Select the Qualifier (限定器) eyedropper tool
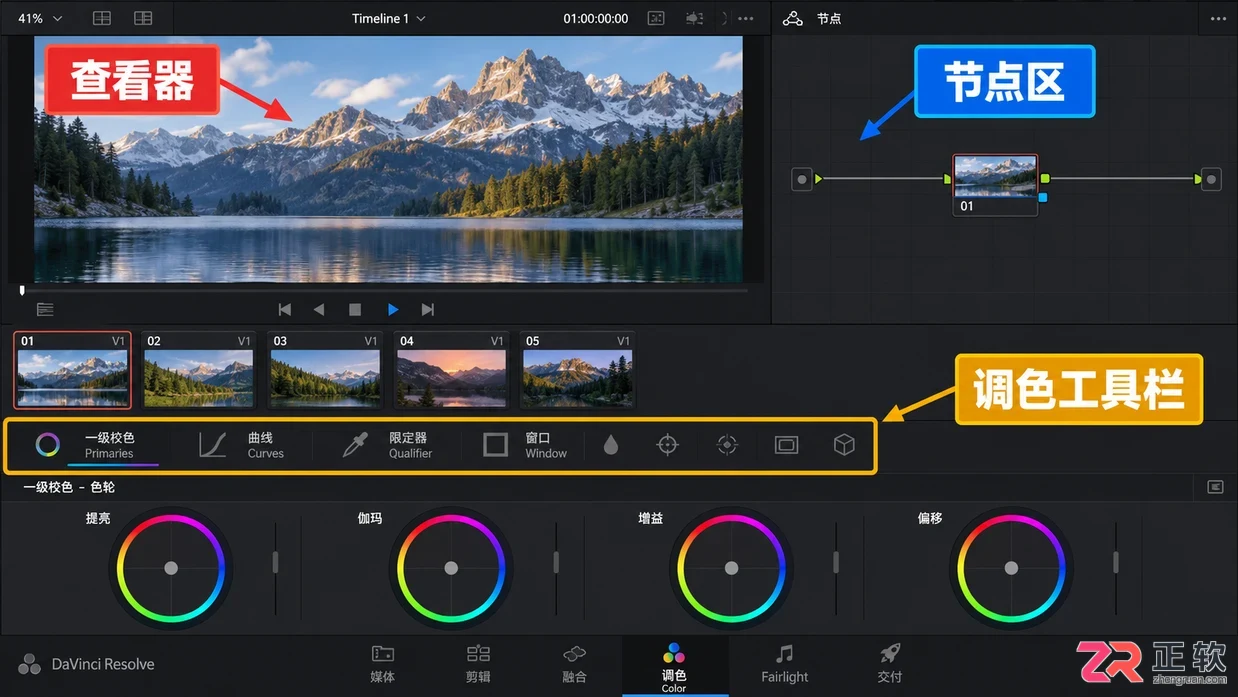Viewport: 1238px width, 697px height. click(386, 445)
